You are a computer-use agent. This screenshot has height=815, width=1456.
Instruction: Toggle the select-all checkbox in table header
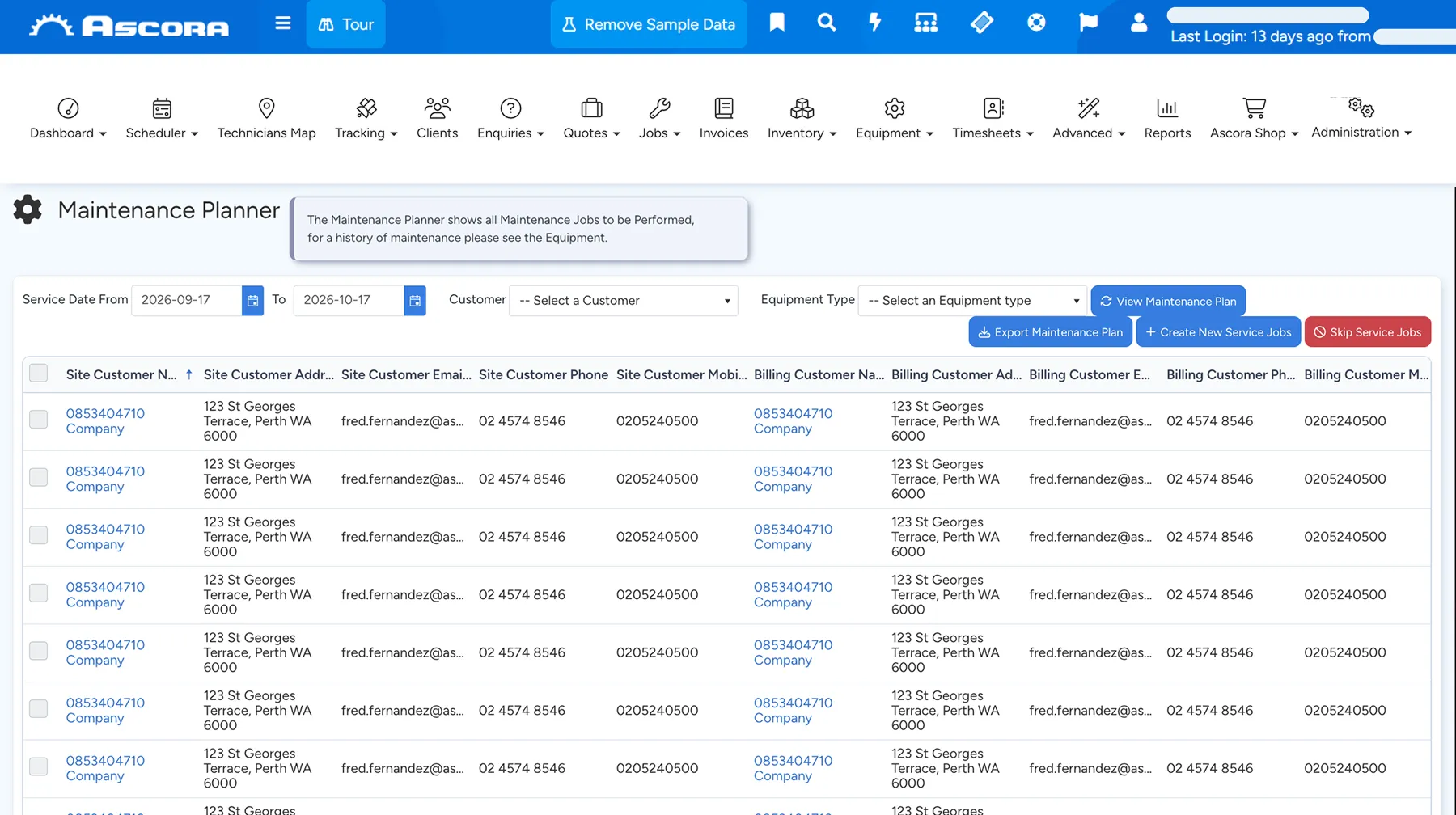[x=38, y=374]
